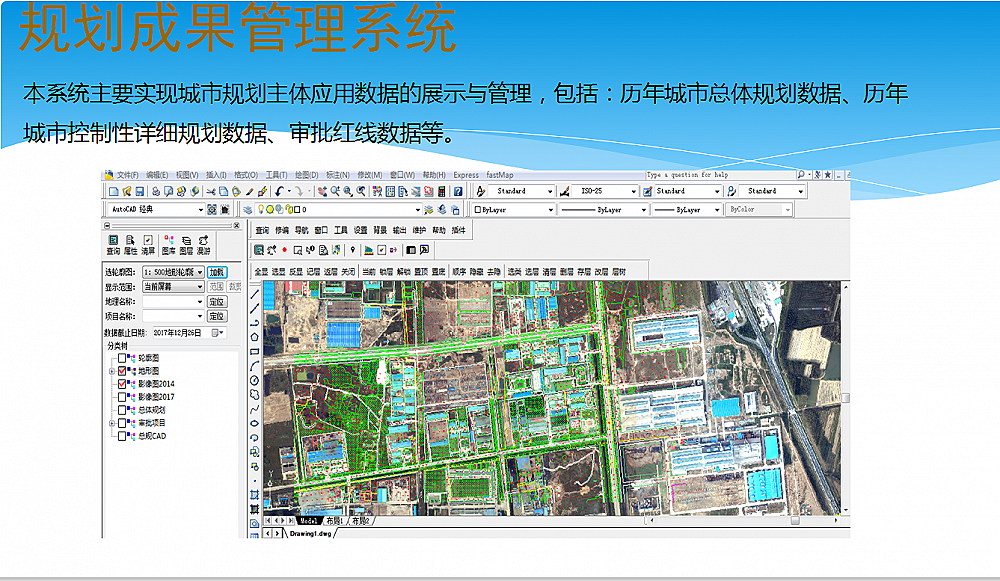Check the 轮廓图 layer checkbox
The width and height of the screenshot is (1000, 581).
point(123,358)
